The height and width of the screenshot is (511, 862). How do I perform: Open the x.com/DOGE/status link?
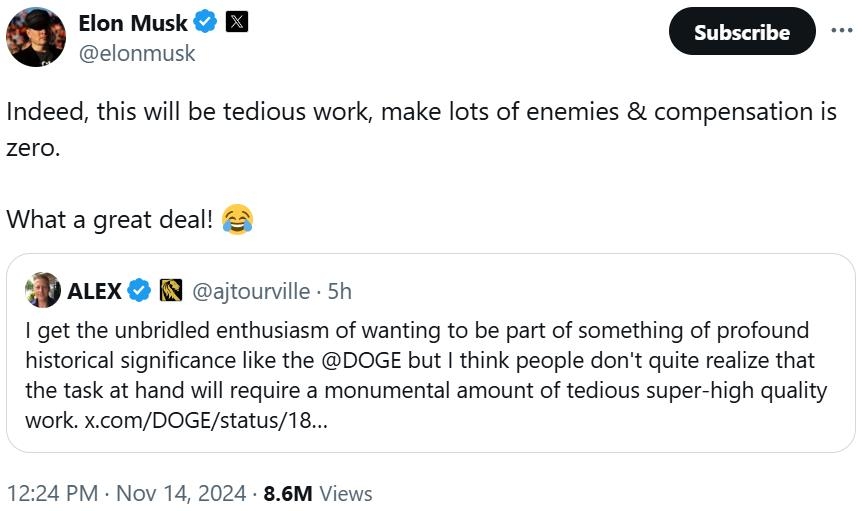tap(205, 421)
